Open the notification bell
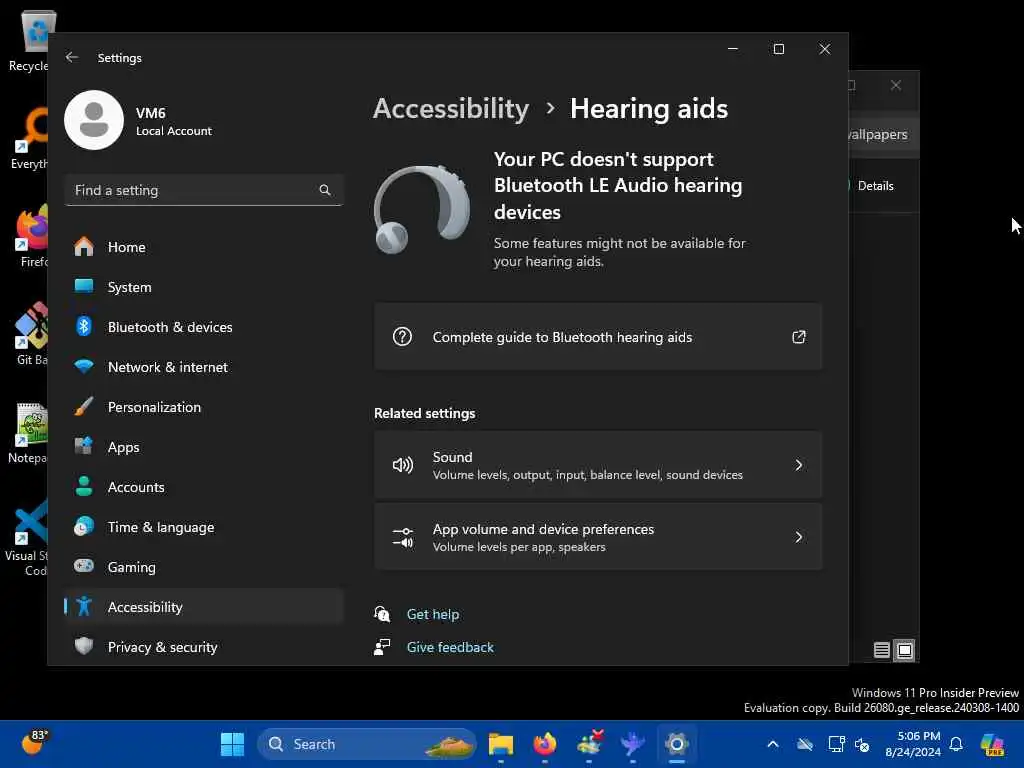The height and width of the screenshot is (768, 1024). pos(956,744)
